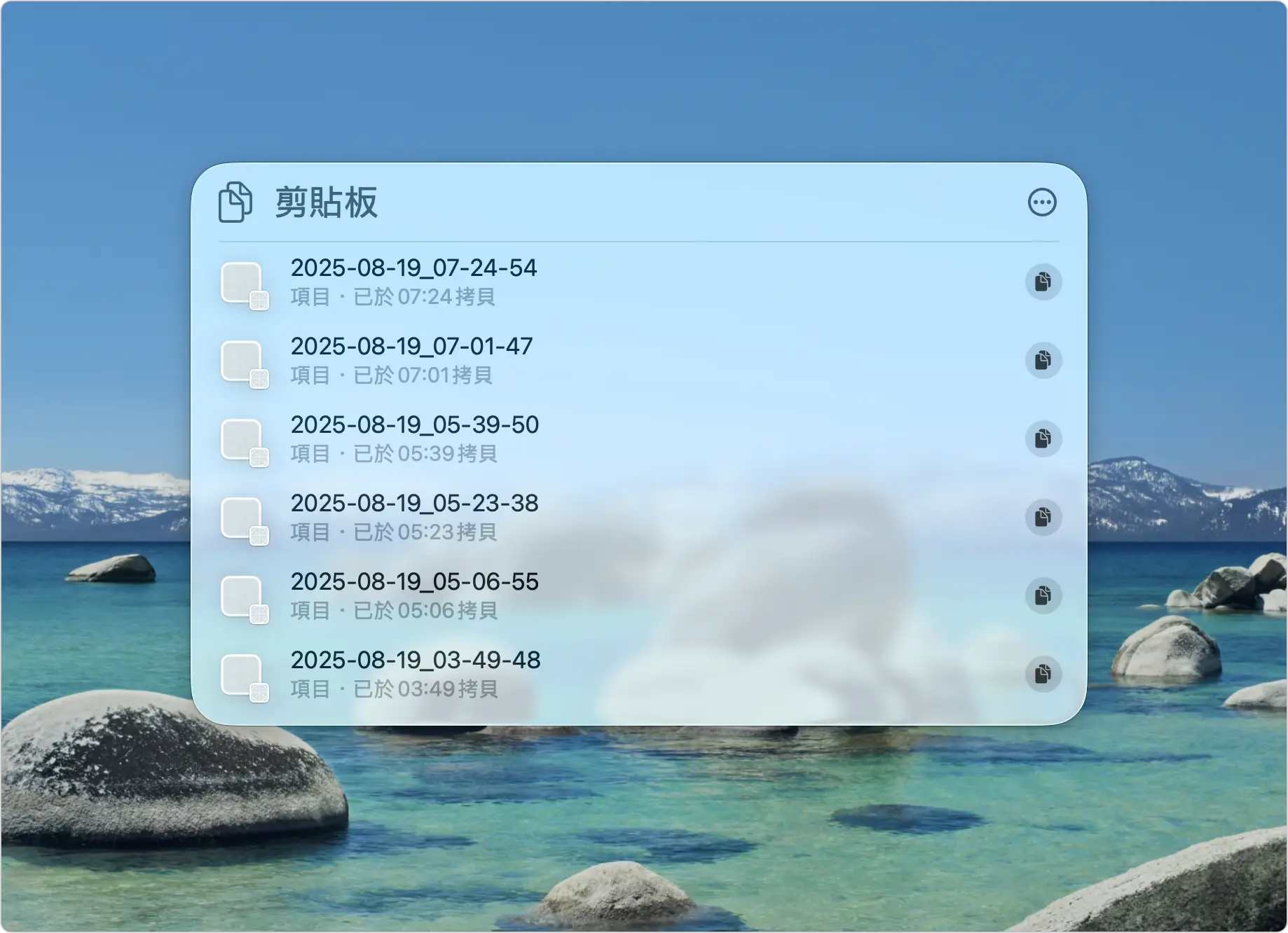Open thumbnail of item 2025-08-19_03-49-48
Screen dimensions: 1288x933
point(245,677)
